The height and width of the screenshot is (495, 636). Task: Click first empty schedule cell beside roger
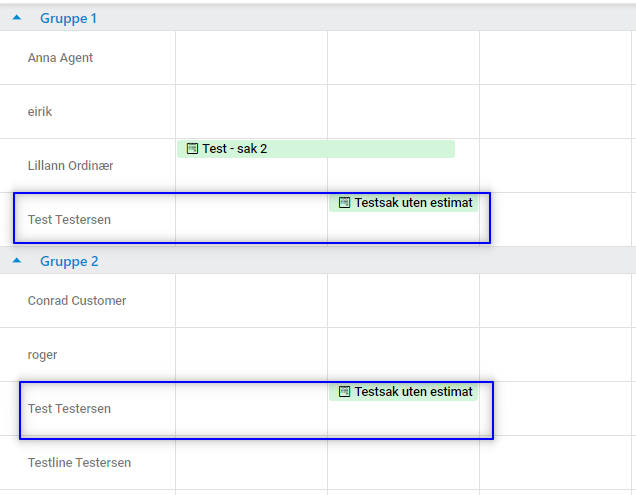point(251,355)
